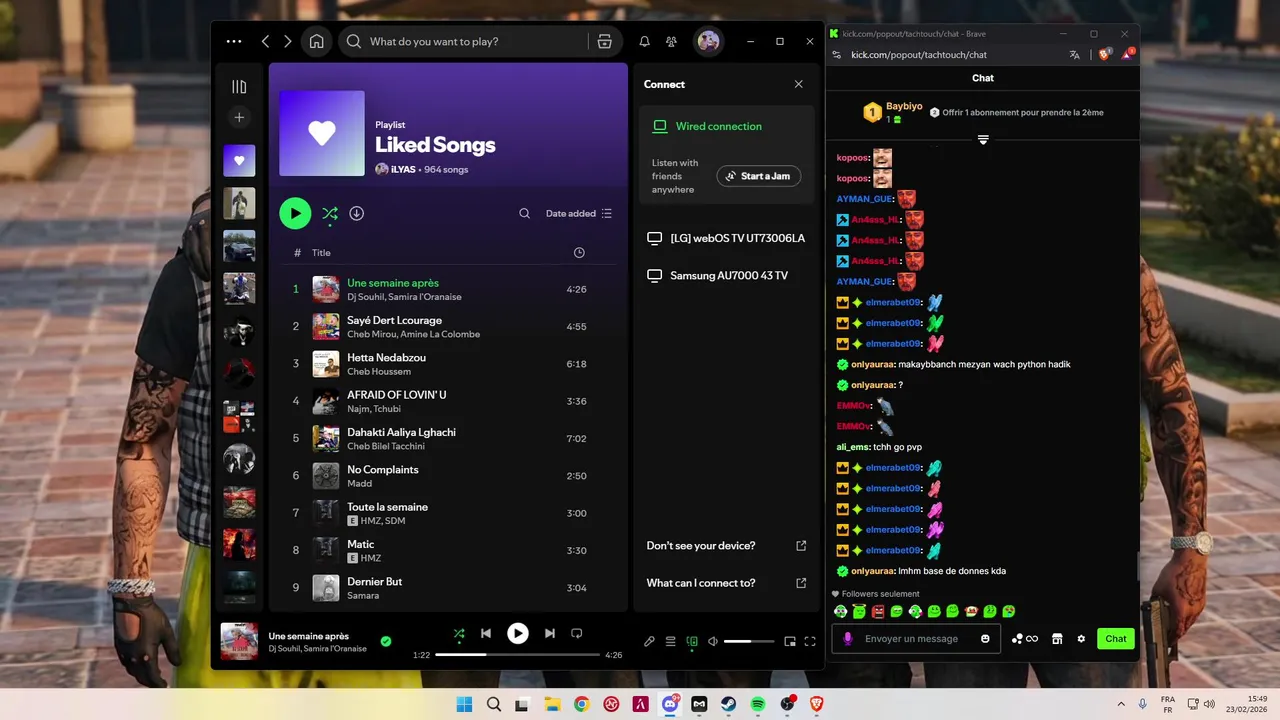Sort by the Title column header

point(321,253)
